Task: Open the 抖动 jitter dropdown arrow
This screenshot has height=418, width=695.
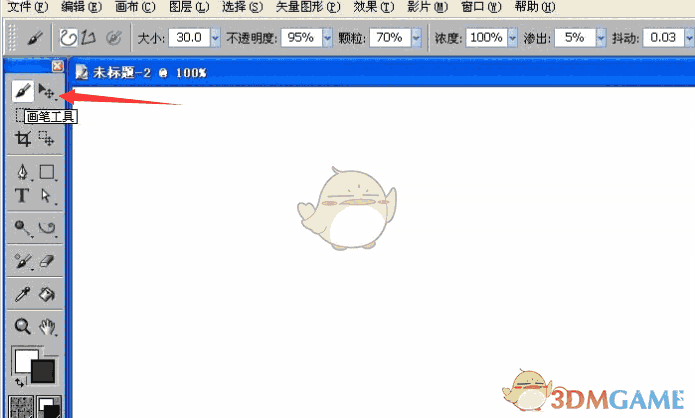Action: click(689, 38)
